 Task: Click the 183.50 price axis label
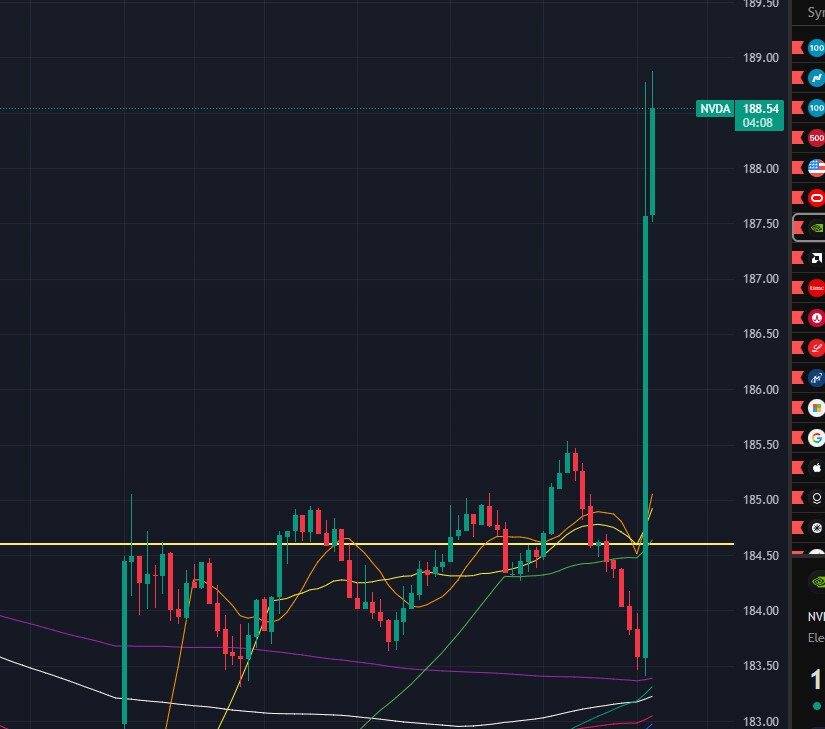[x=760, y=666]
